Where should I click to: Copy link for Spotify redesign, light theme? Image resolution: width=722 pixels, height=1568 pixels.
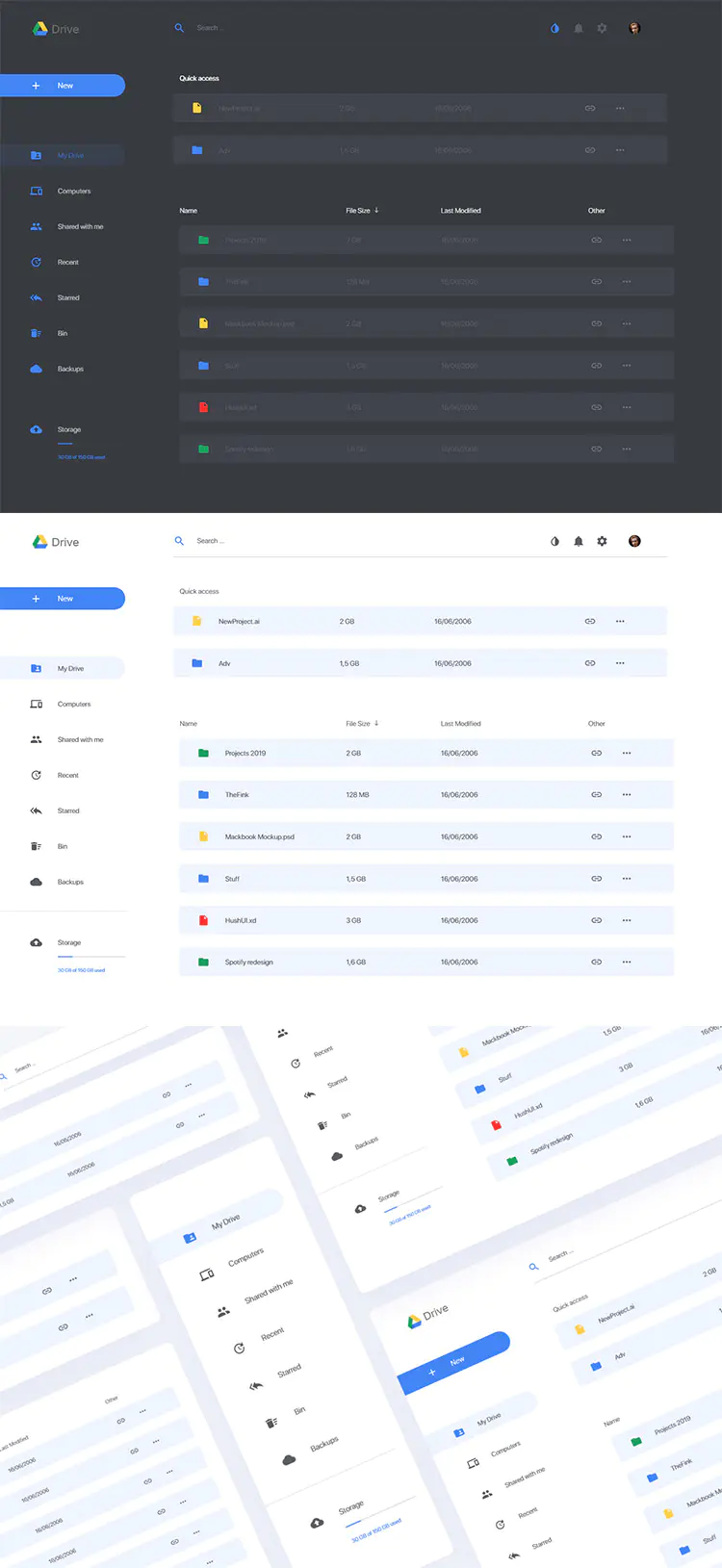tap(597, 963)
